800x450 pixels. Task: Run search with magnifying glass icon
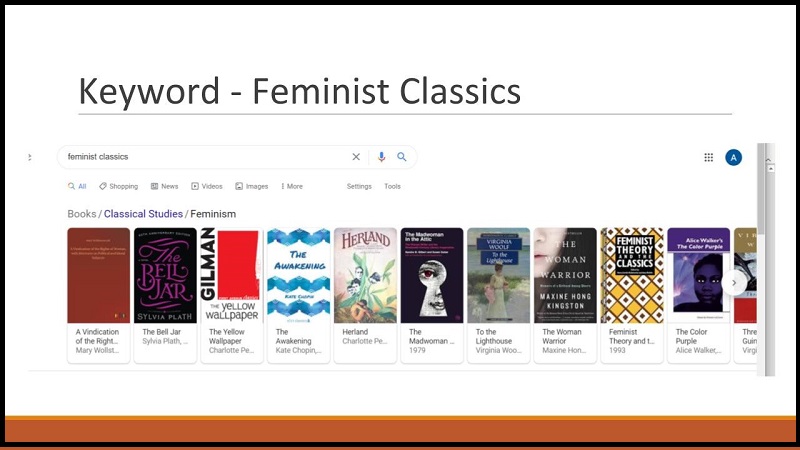coord(402,157)
